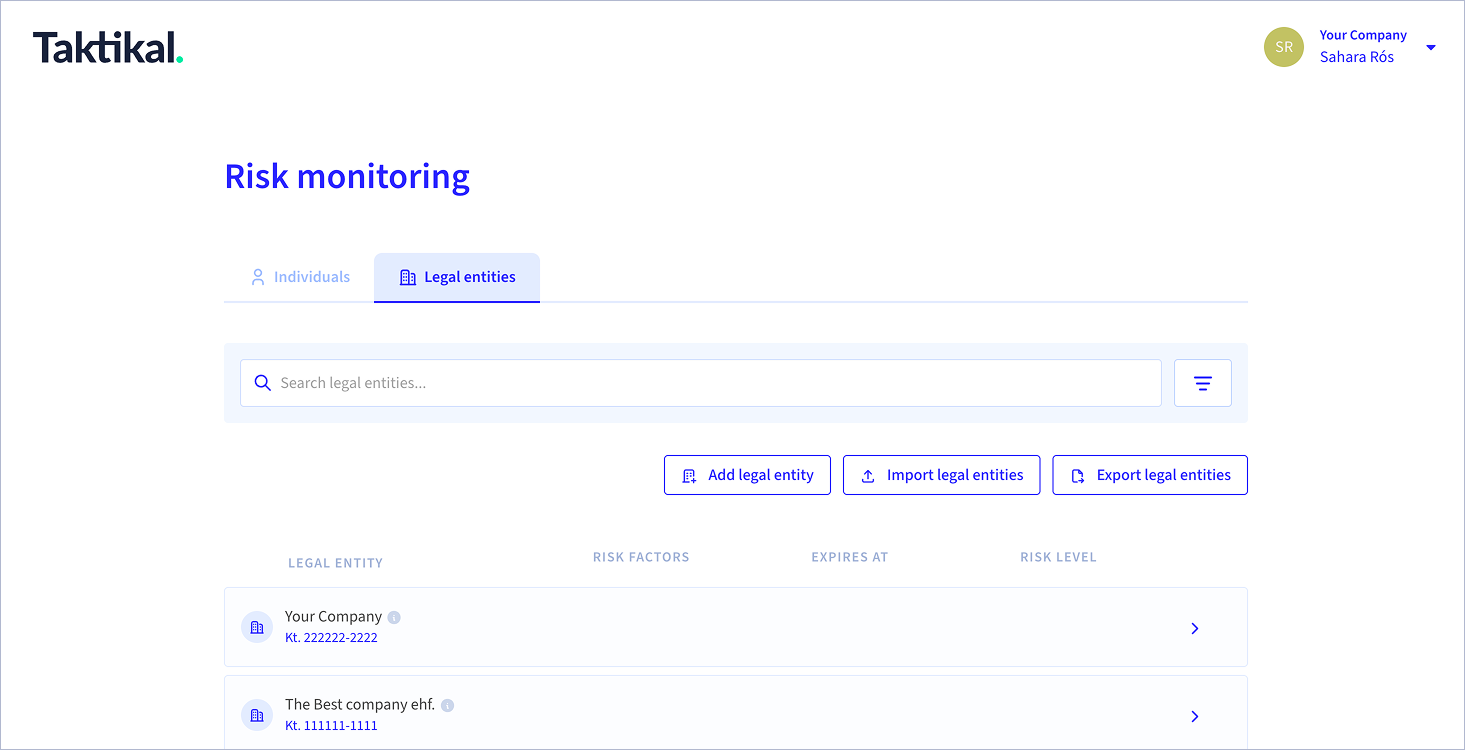Focus the Search legal entities field

[x=701, y=383]
